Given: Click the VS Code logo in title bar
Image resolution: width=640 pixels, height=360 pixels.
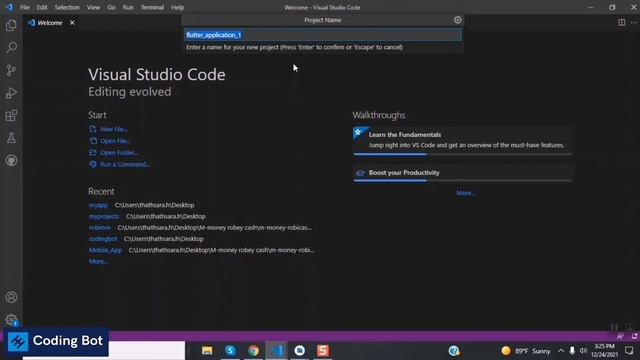Looking at the screenshot, I should (9, 7).
